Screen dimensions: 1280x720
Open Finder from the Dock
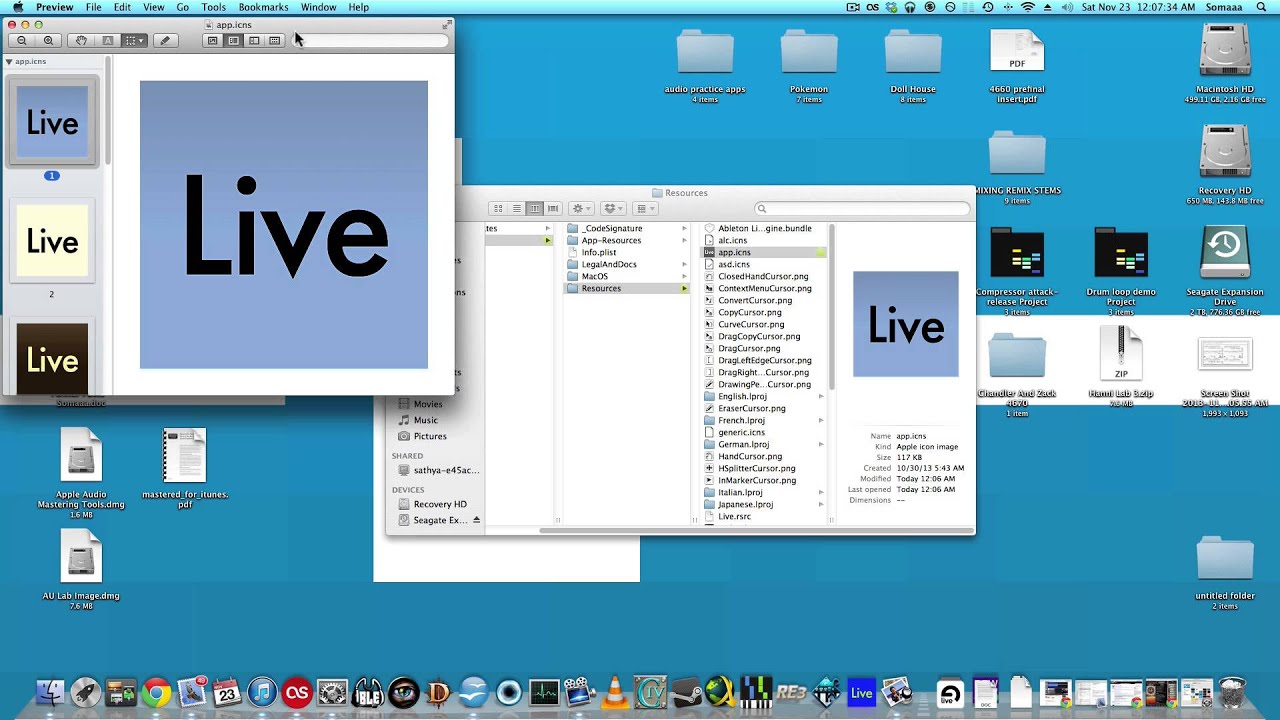50,692
